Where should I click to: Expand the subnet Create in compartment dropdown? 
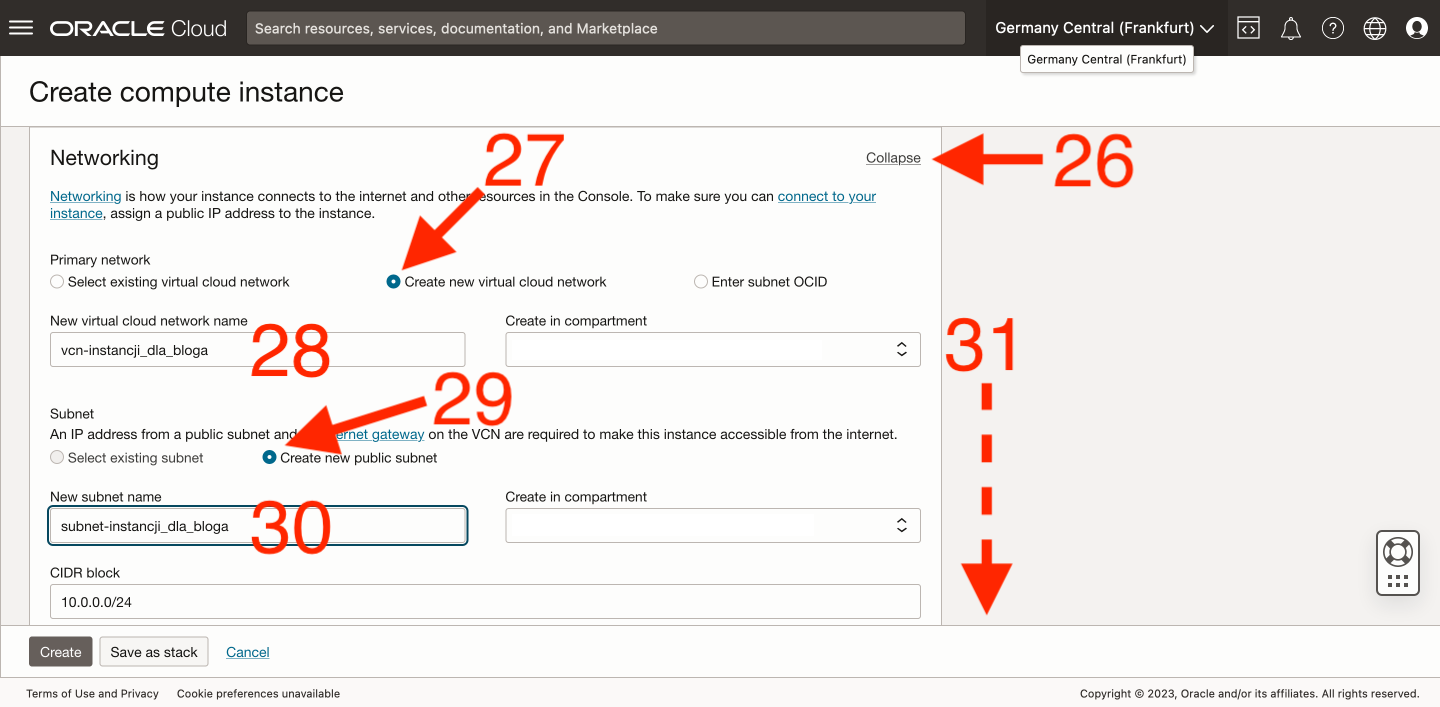coord(712,526)
